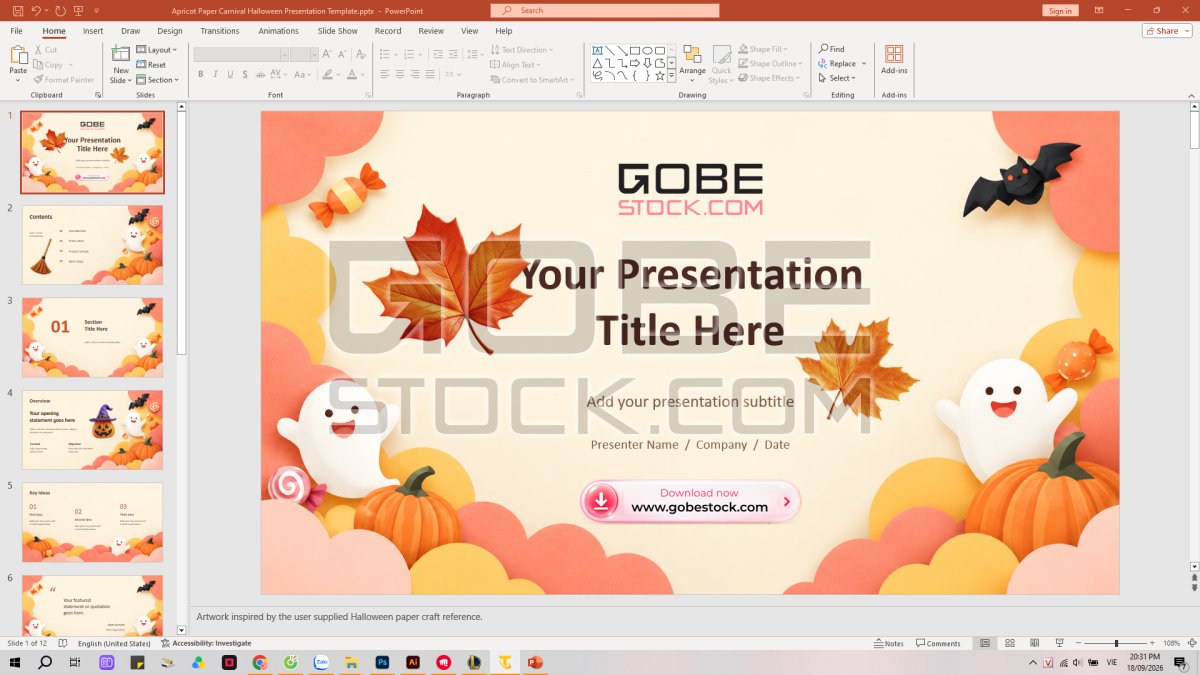Switch to Normal view in the status bar
1200x675 pixels.
985,643
